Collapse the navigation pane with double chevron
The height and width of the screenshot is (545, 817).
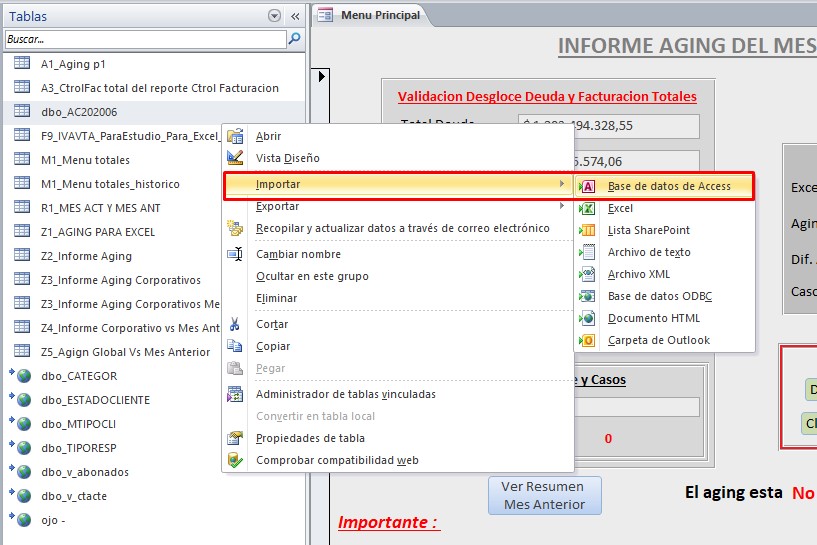(x=295, y=16)
